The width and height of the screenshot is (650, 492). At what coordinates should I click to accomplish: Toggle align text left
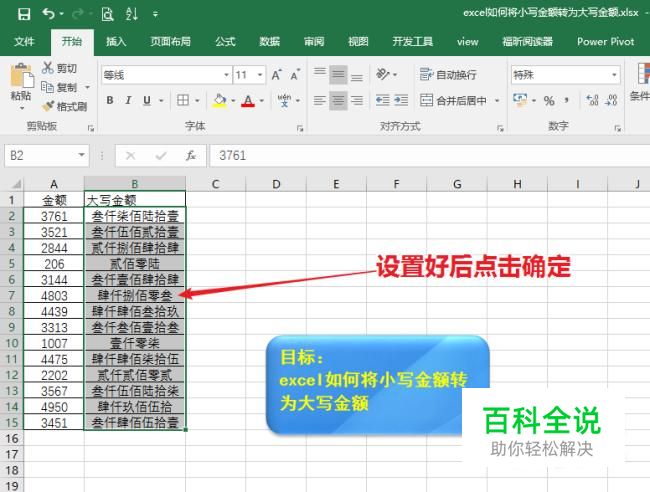[320, 100]
